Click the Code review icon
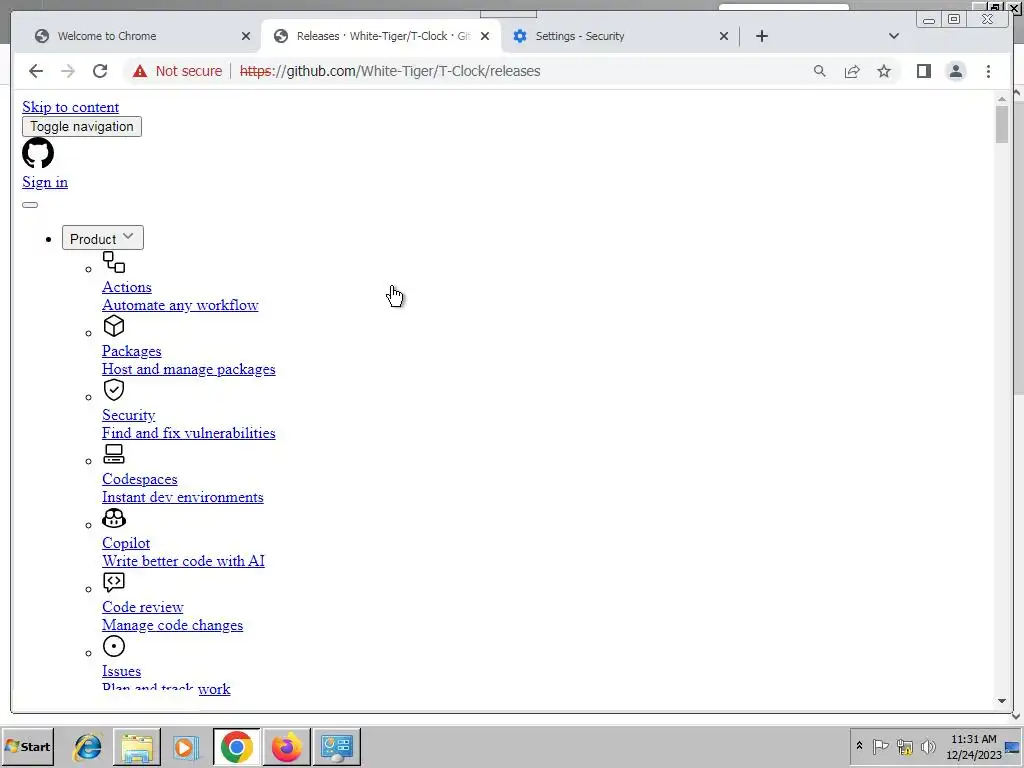This screenshot has width=1024, height=768. pyautogui.click(x=114, y=582)
